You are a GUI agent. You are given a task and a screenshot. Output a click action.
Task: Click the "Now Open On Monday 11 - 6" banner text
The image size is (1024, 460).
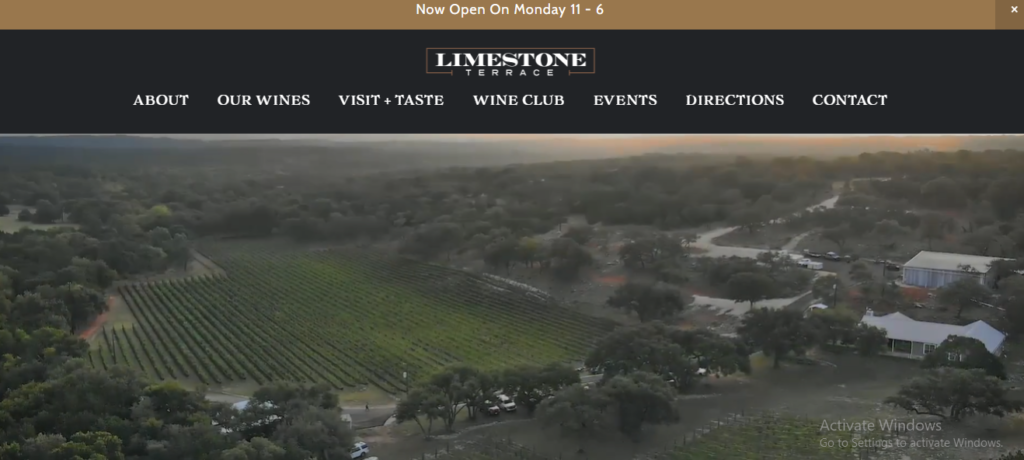tap(509, 10)
